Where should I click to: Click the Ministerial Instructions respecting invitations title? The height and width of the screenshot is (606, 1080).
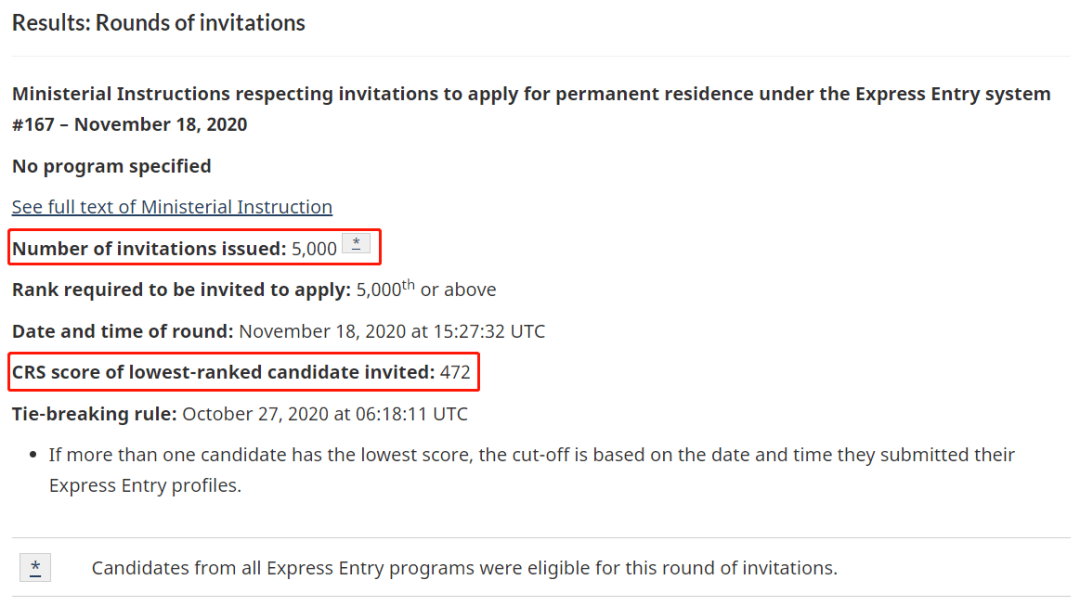531,94
